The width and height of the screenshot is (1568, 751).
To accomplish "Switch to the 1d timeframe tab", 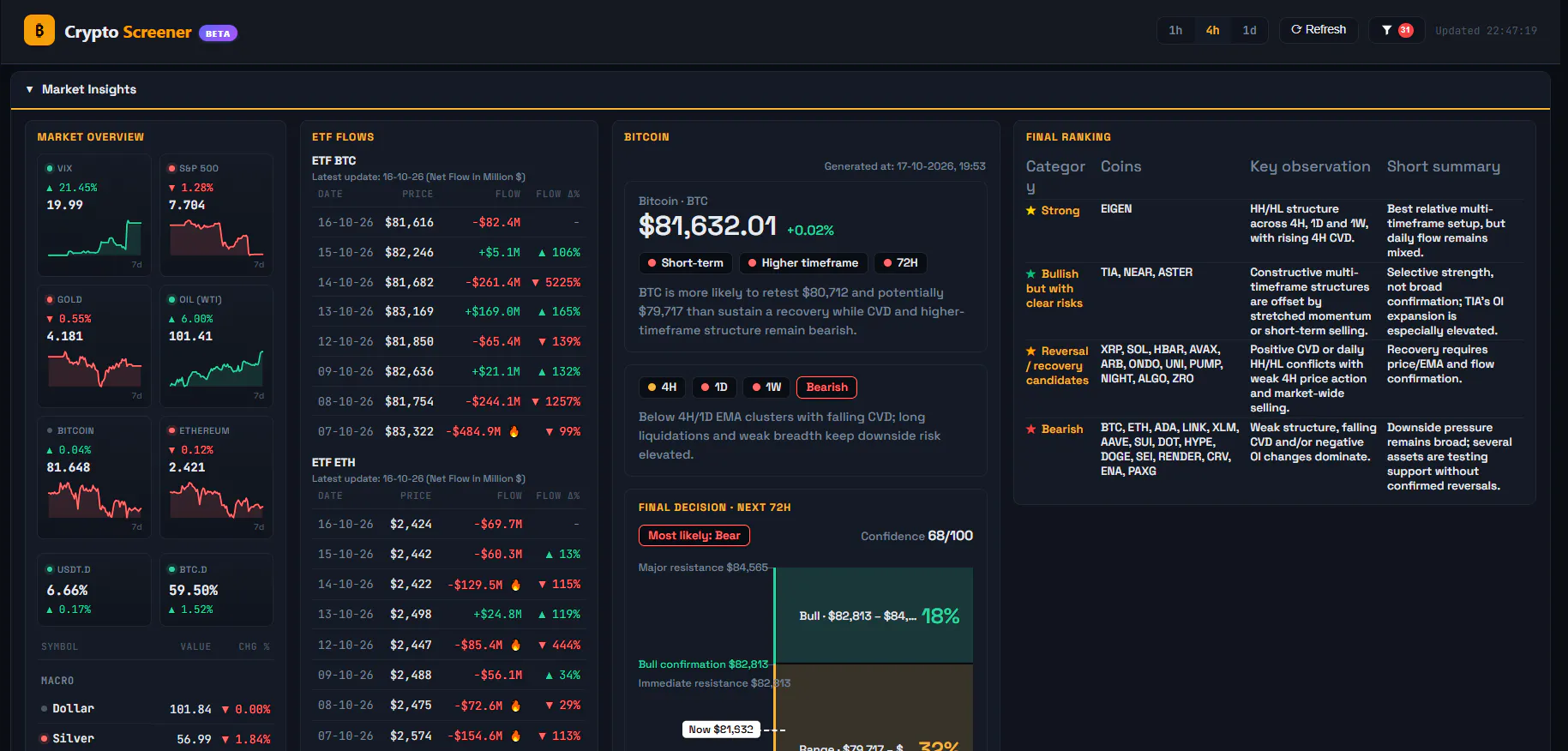I will point(1249,30).
